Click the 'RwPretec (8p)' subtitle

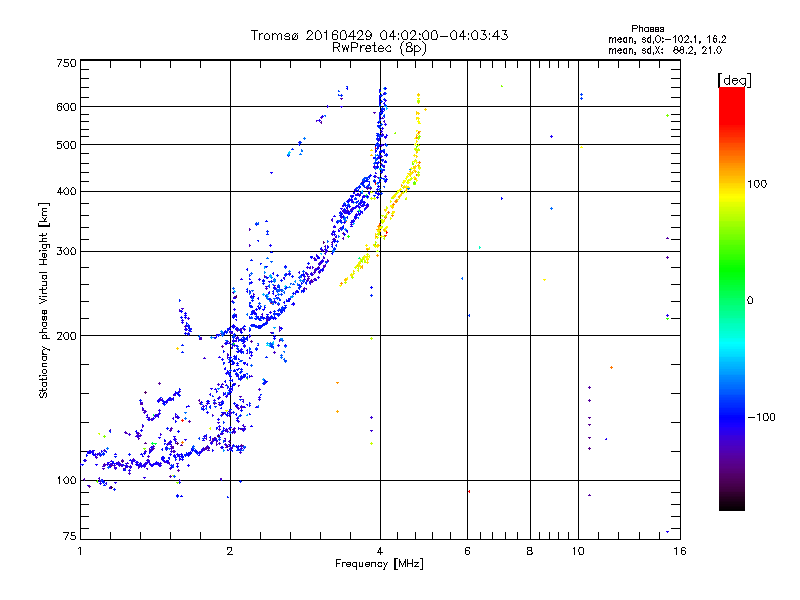pos(379,48)
